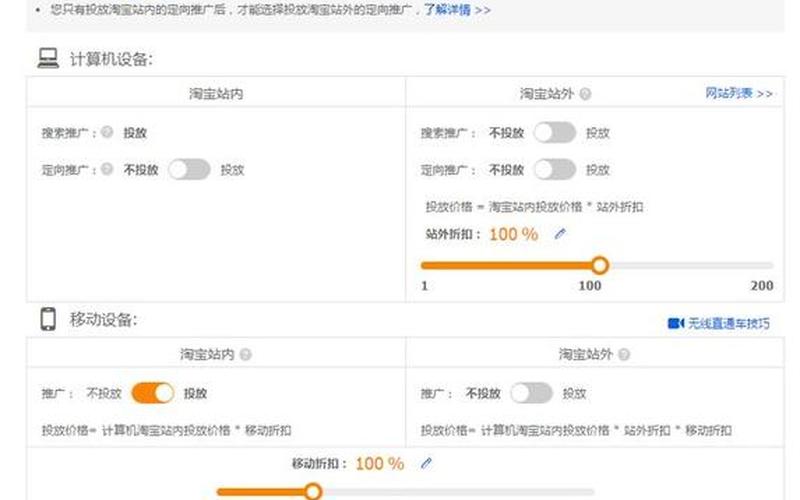Click 投放 label for computer 站内 搜索推广
This screenshot has width=800, height=500.
pos(135,133)
